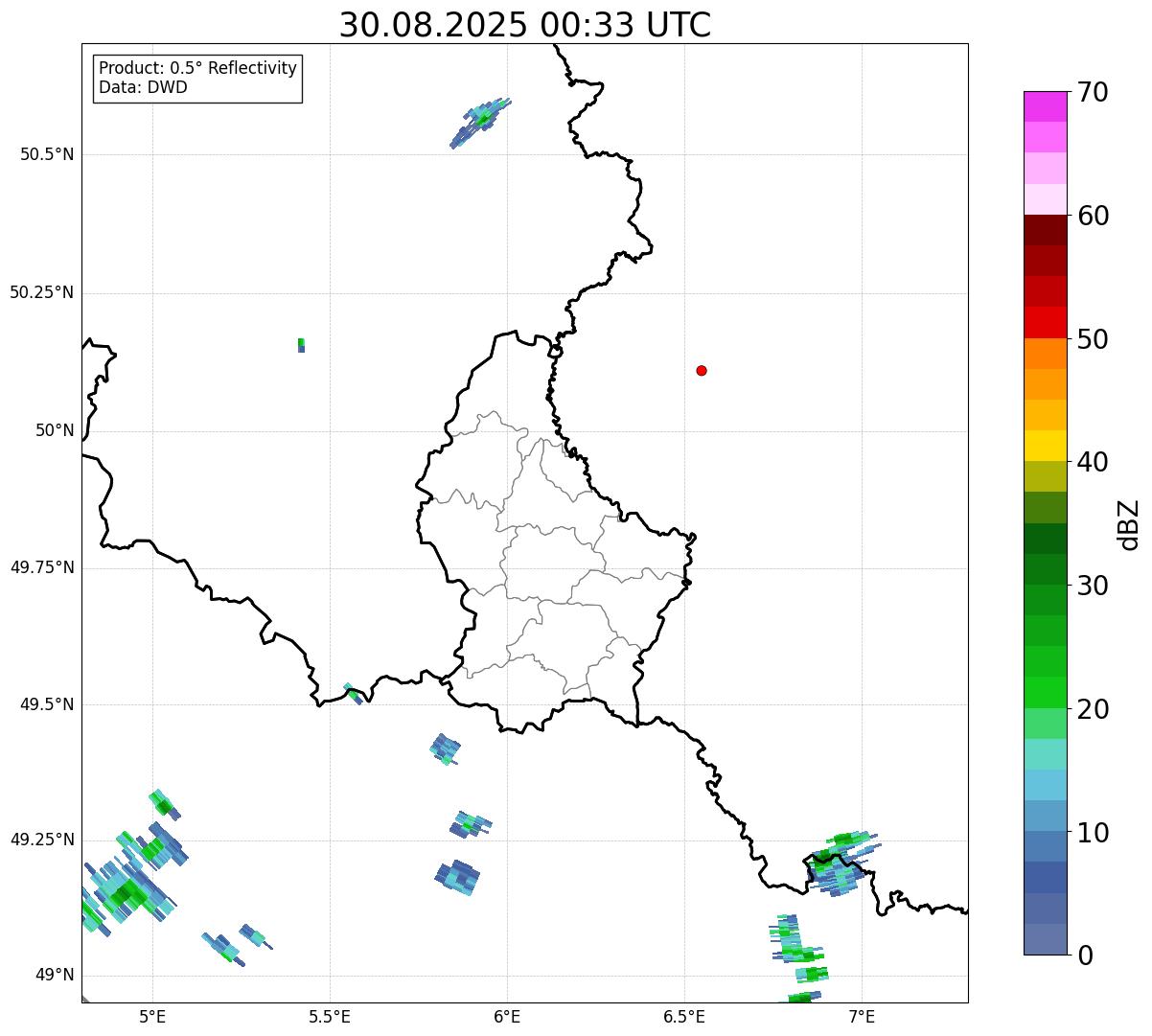Click the tiny isolated echo near 50.15°N 5.4°E
Image resolution: width=1152 pixels, height=1036 pixels.
[301, 345]
